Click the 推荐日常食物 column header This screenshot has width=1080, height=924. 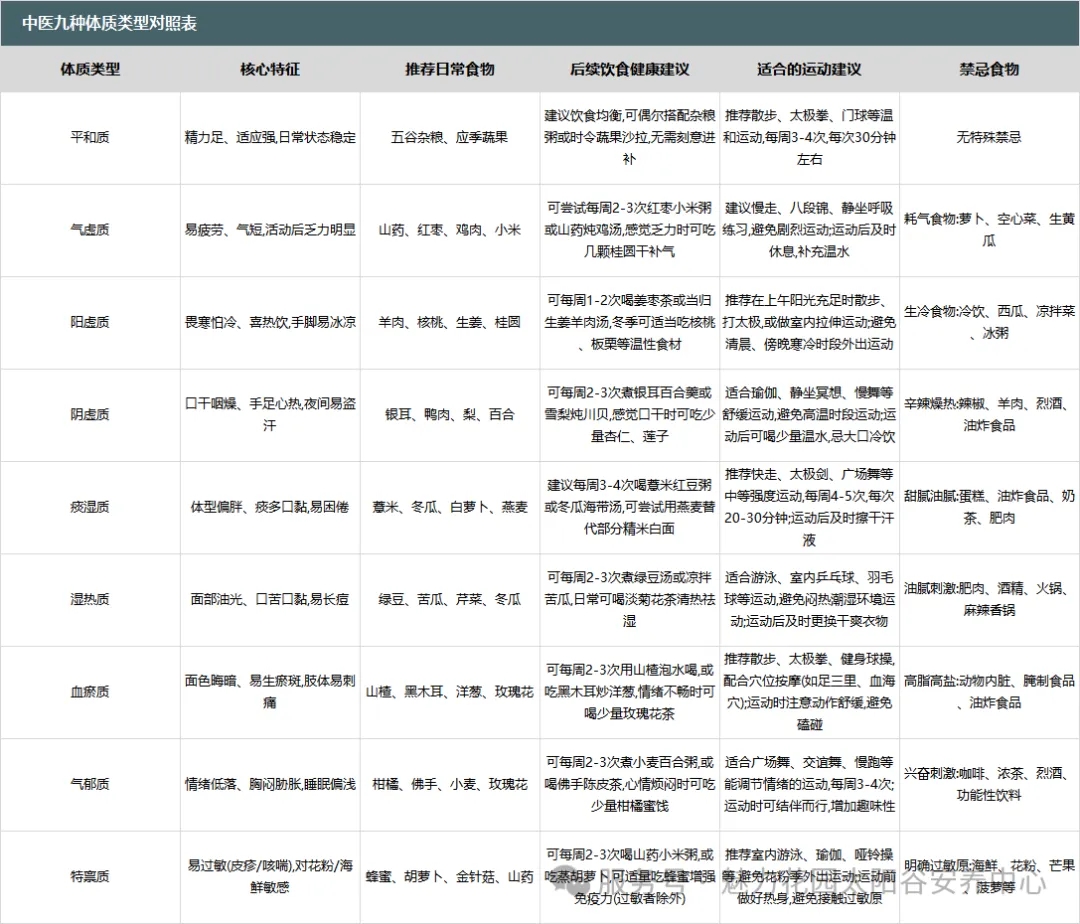449,69
